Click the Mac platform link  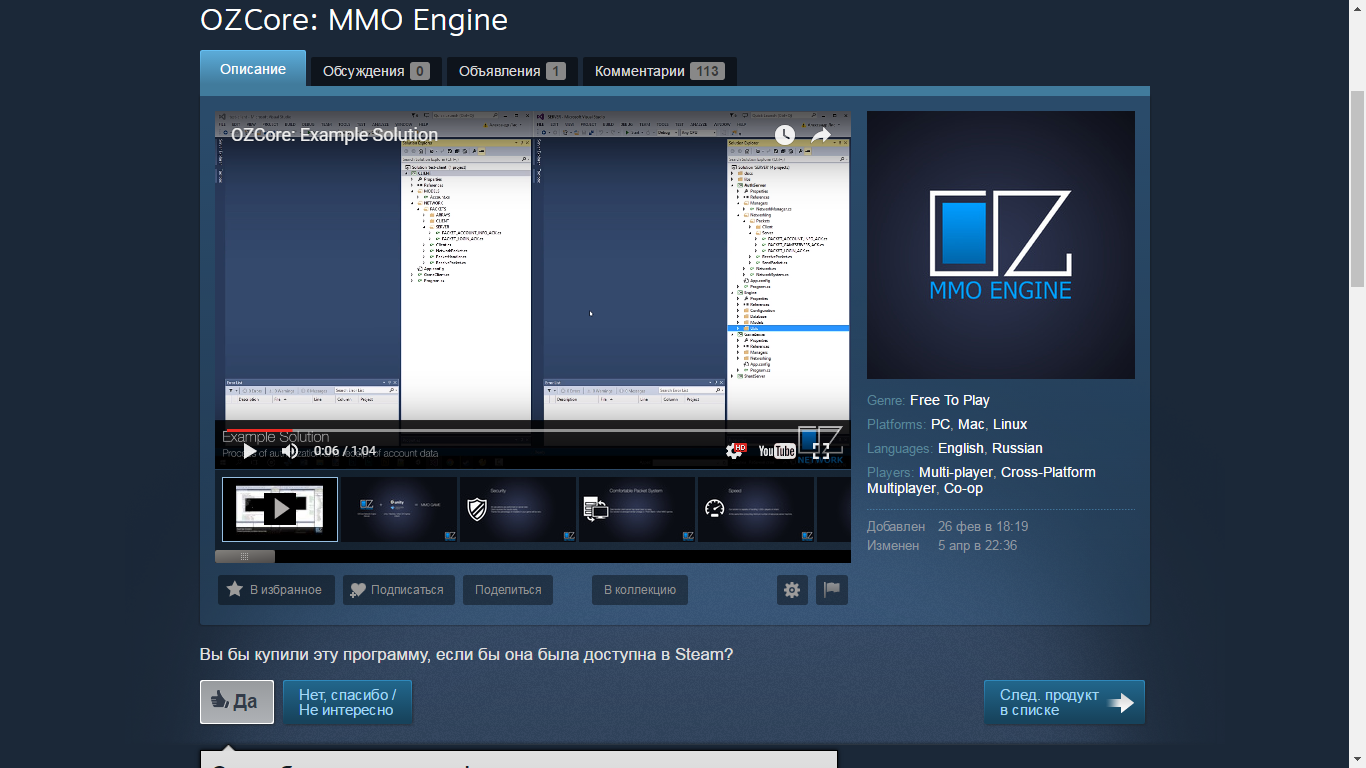click(x=971, y=424)
